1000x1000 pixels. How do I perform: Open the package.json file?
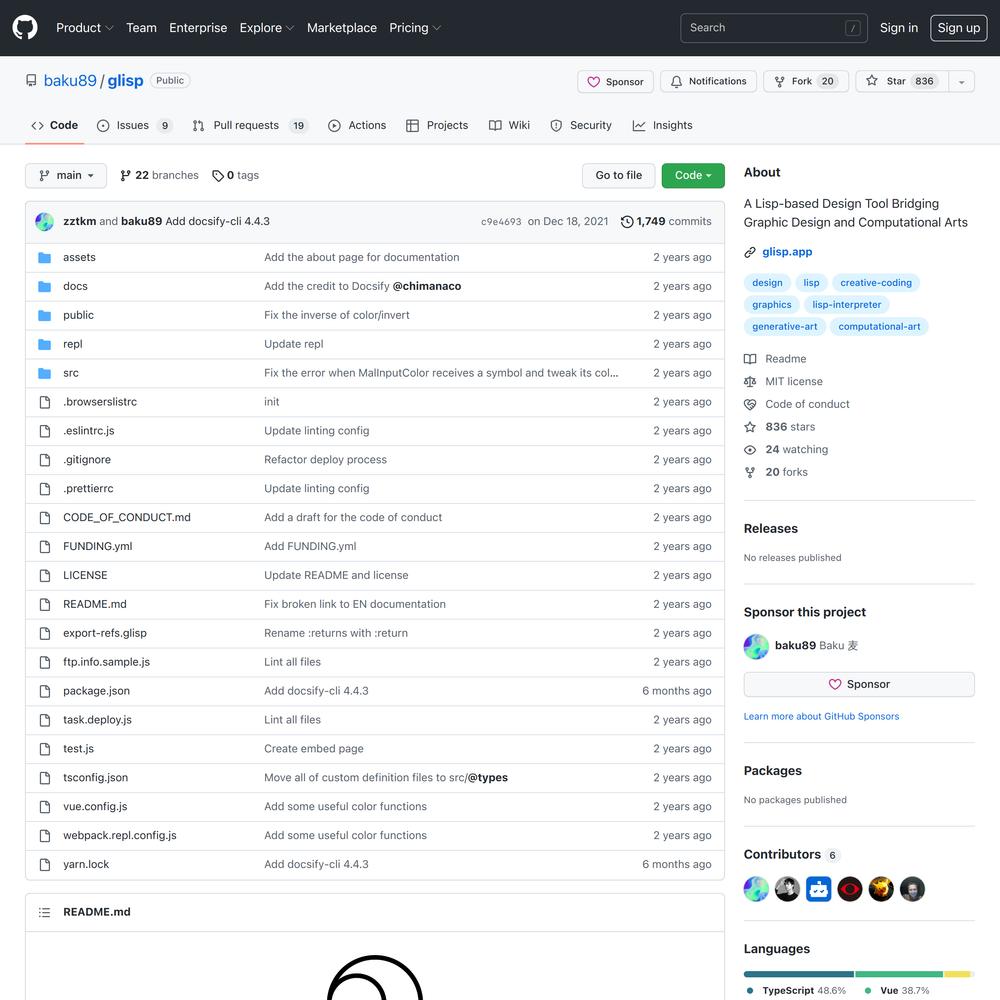(x=96, y=691)
